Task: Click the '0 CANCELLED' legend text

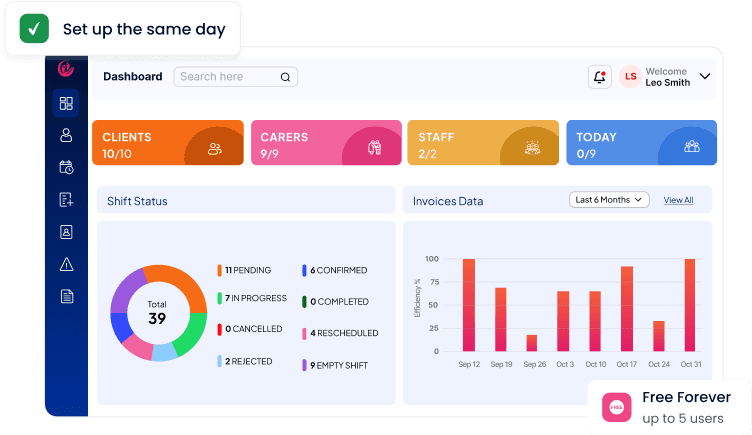Action: [x=254, y=329]
